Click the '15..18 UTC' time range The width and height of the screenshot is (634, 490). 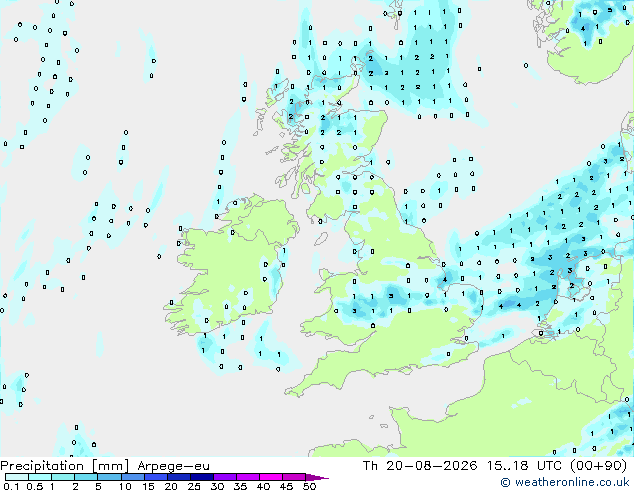[x=524, y=466]
